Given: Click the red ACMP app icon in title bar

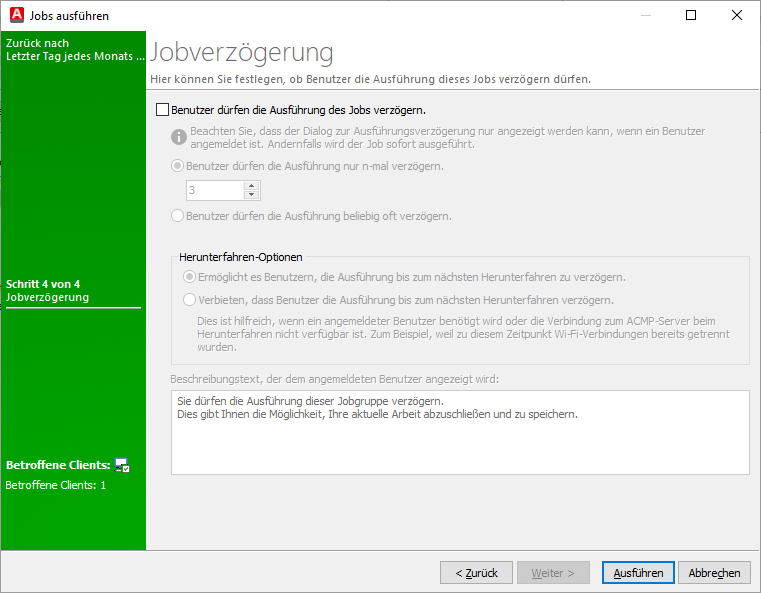Looking at the screenshot, I should coord(17,15).
